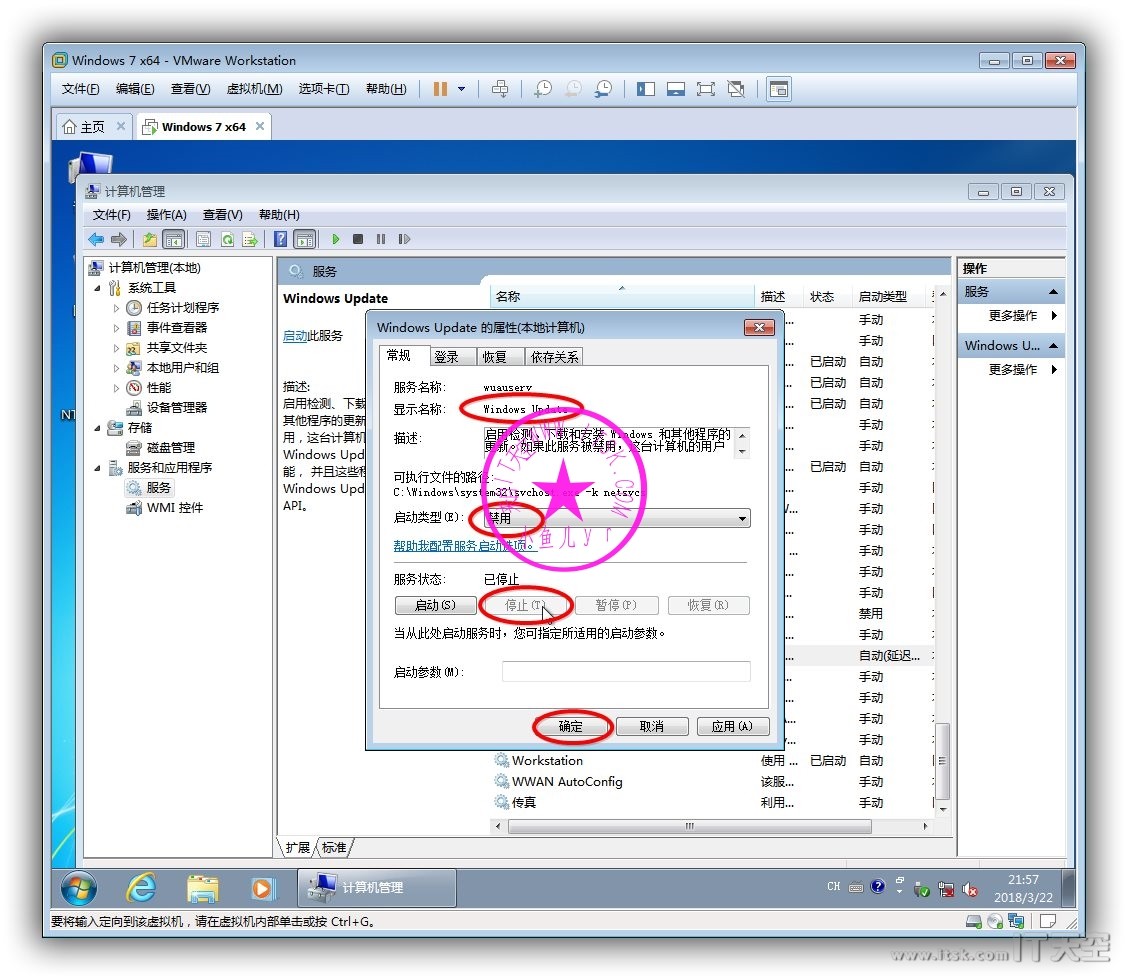Switch to the 登录 tab
1128x980 pixels.
446,357
